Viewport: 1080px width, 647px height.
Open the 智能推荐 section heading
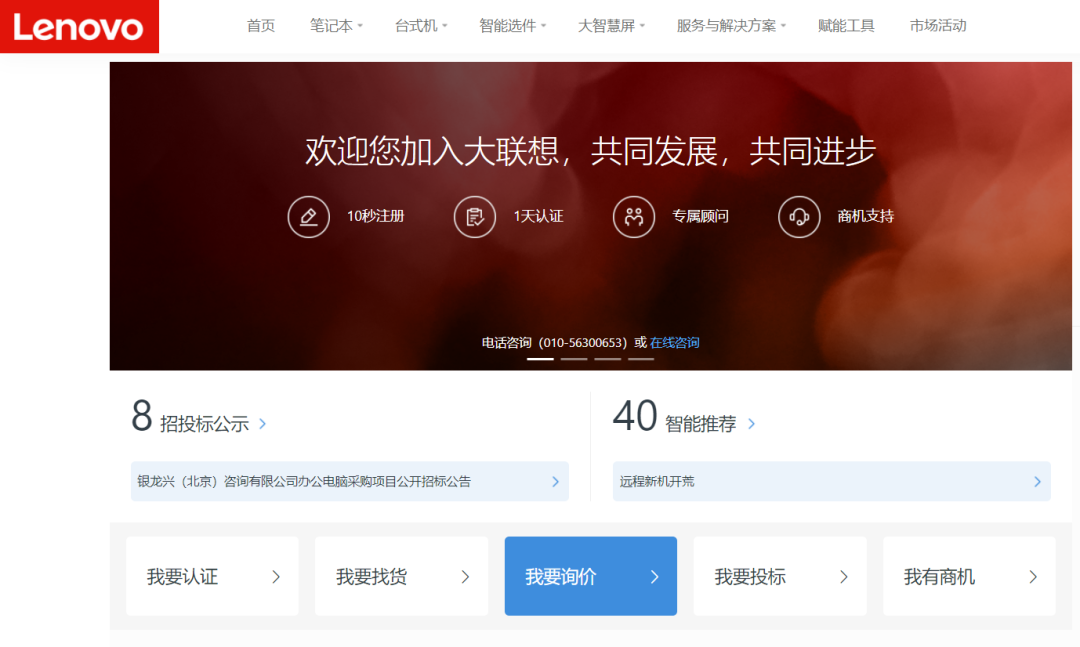pyautogui.click(x=700, y=424)
